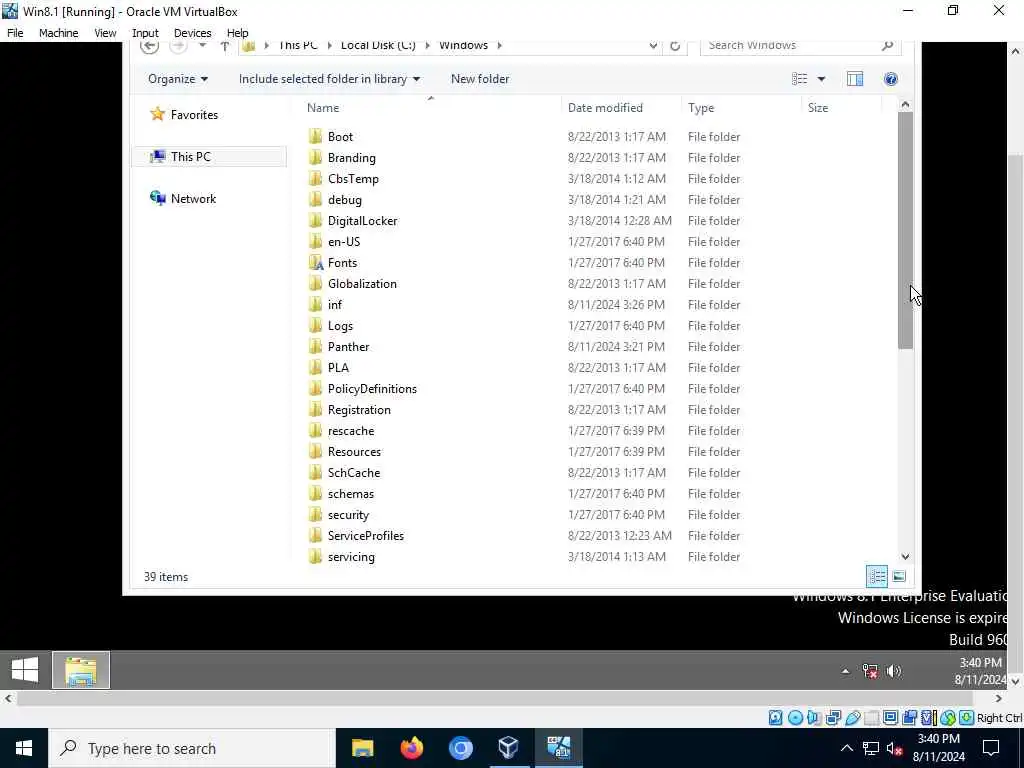
Task: Go up one folder level
Action: tap(225, 46)
